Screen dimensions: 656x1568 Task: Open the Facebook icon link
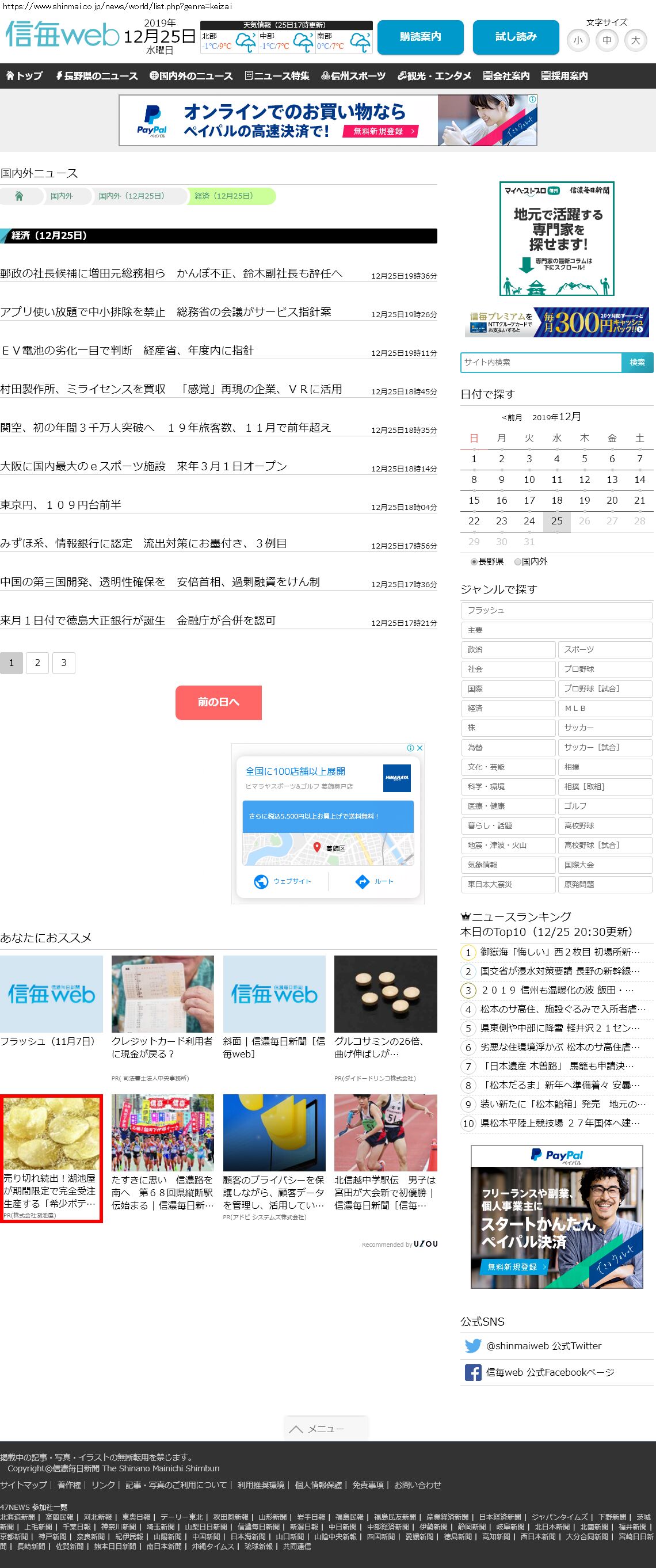click(473, 1372)
